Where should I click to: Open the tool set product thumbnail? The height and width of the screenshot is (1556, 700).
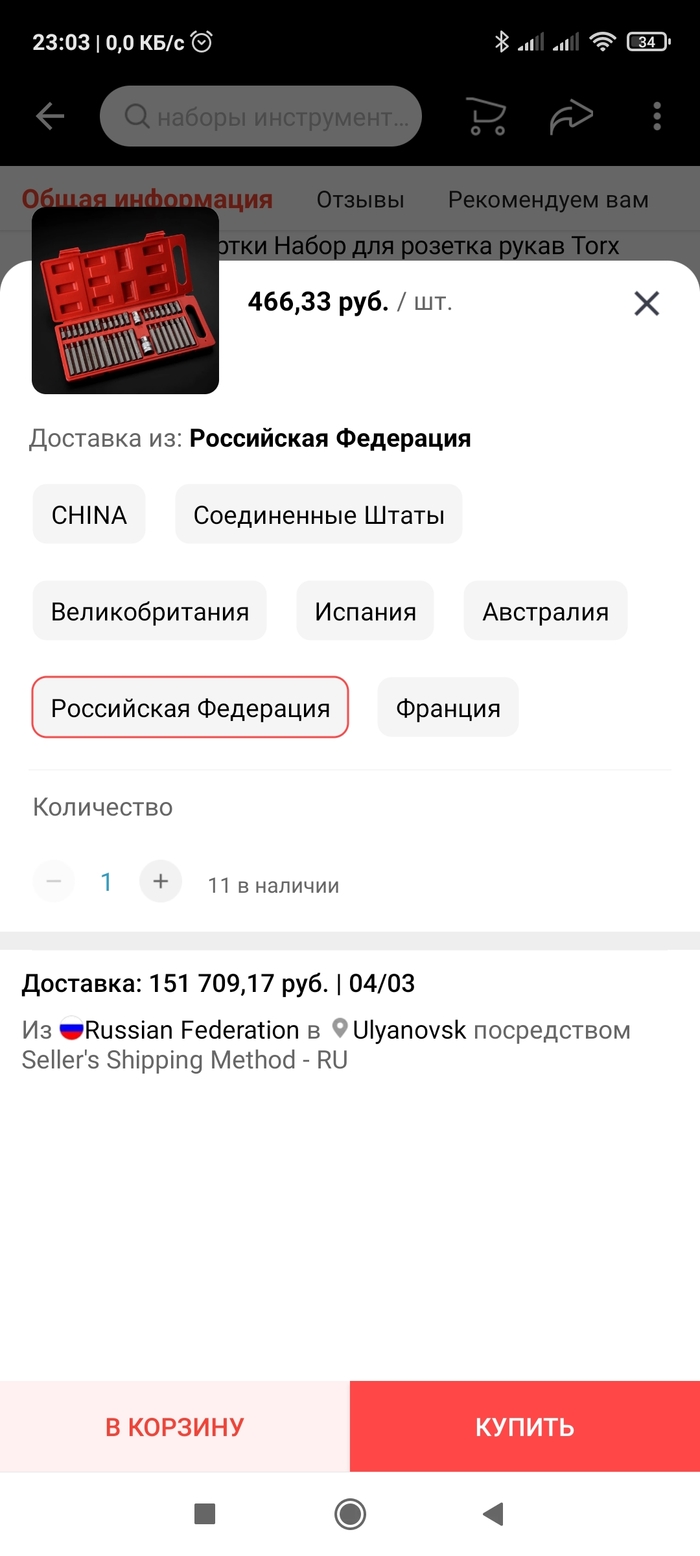[x=126, y=301]
